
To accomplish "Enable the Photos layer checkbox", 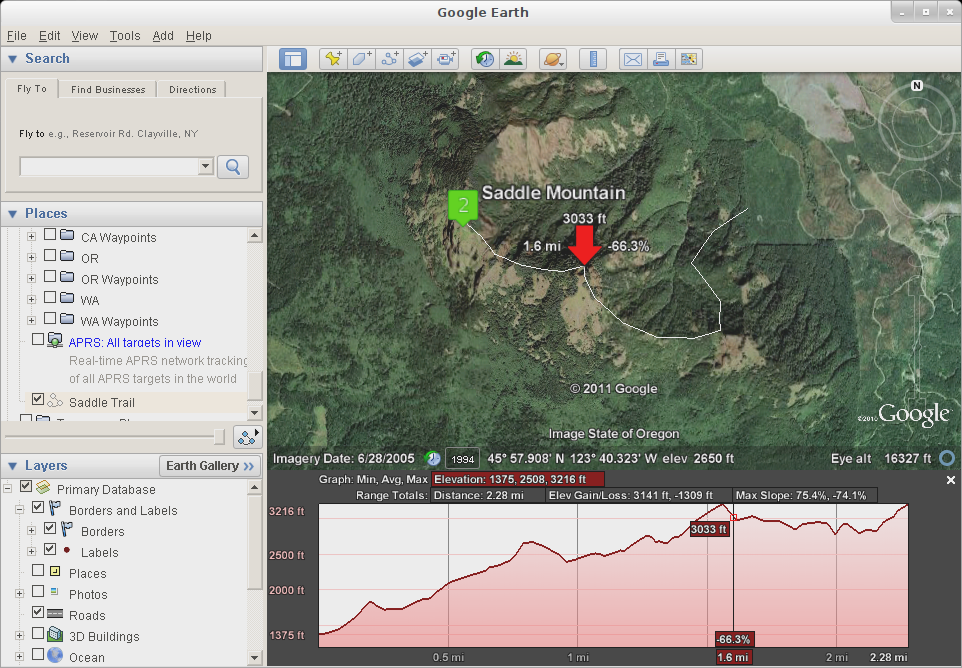I will (x=38, y=591).
